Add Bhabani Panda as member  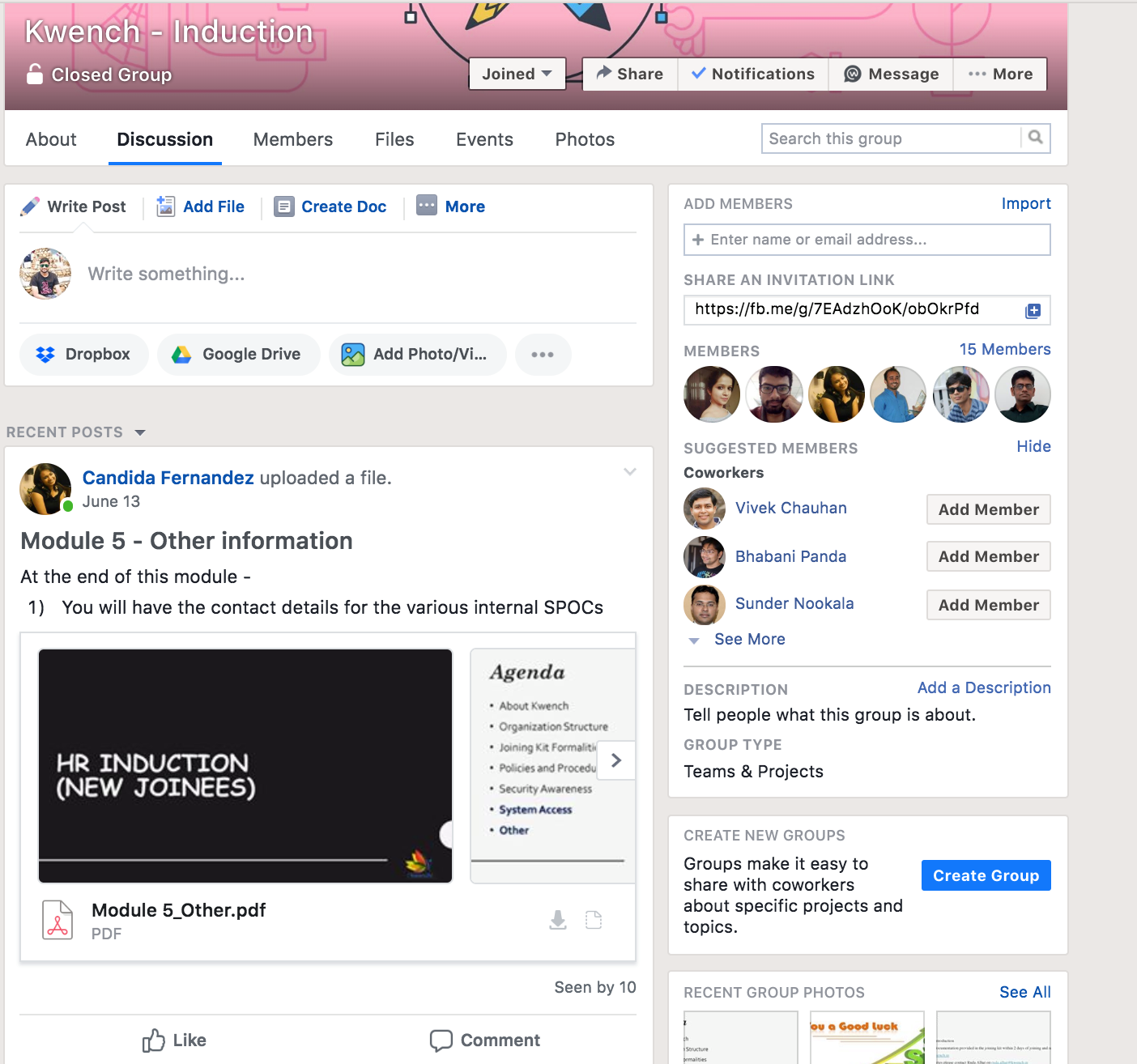pos(989,556)
